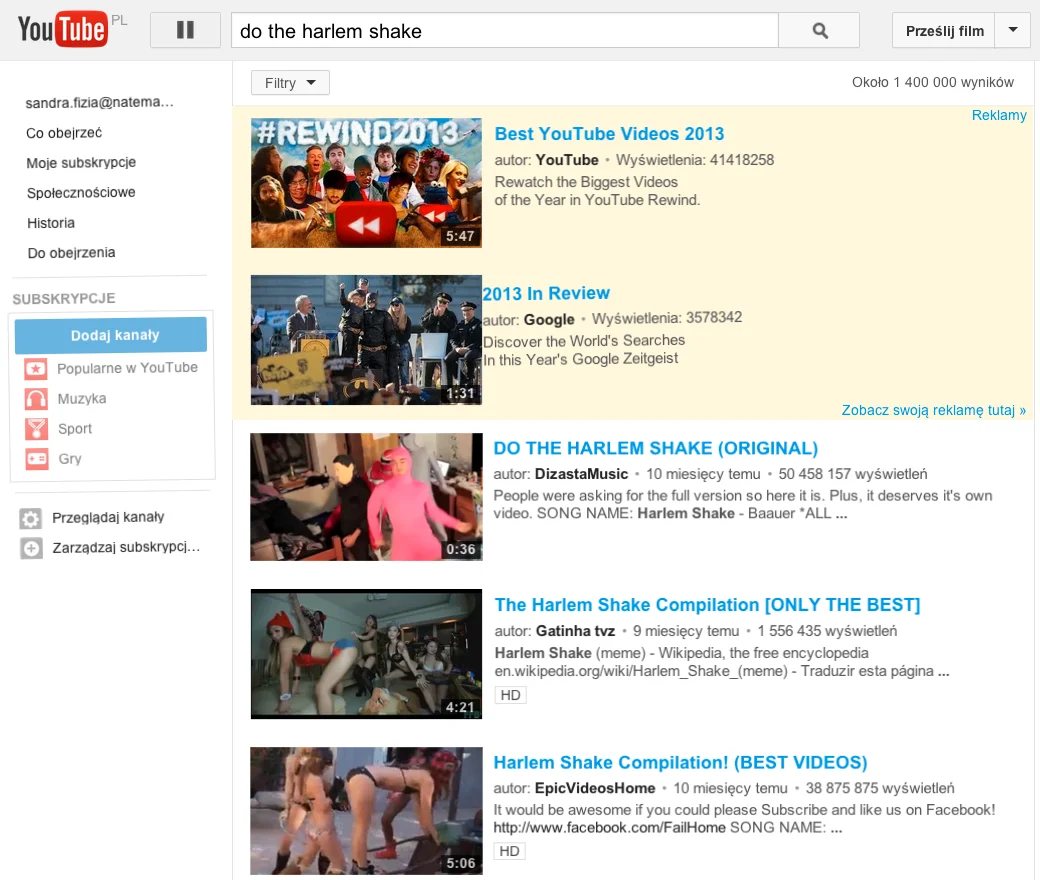Click Zobacz swoją reklamę tutaj link
This screenshot has height=880, width=1040.
(933, 410)
